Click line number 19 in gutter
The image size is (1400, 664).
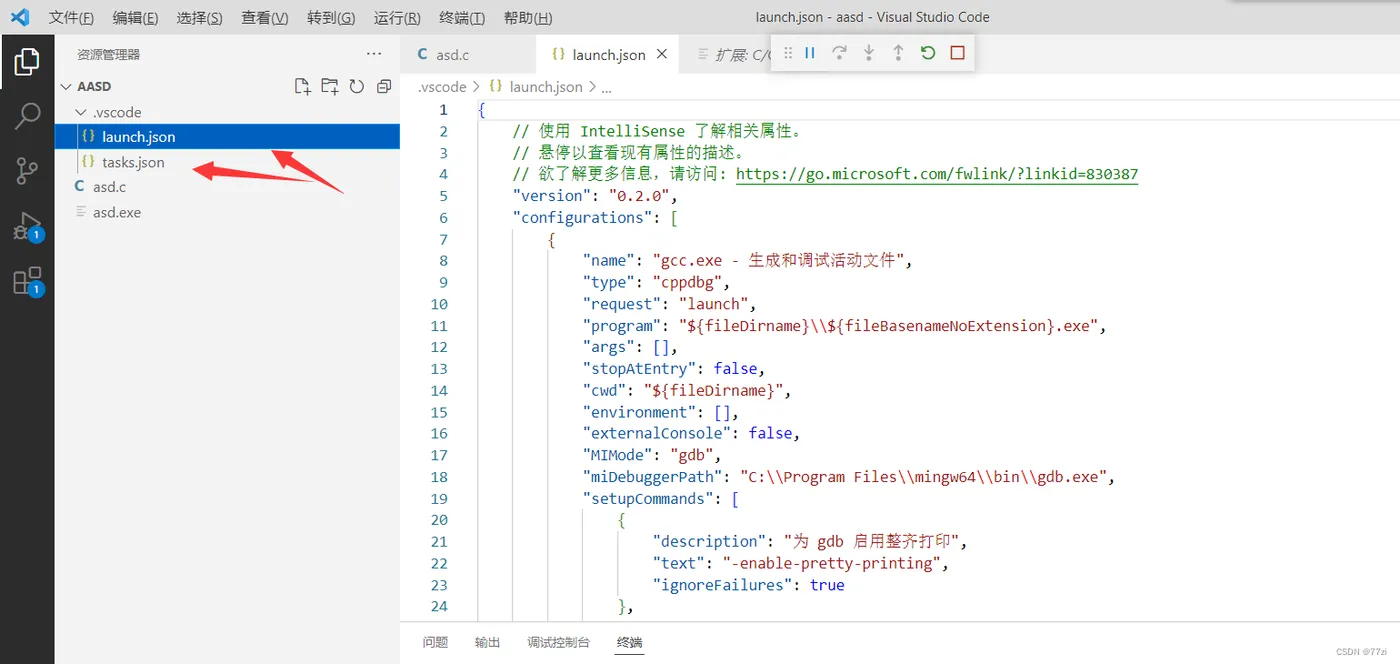439,498
